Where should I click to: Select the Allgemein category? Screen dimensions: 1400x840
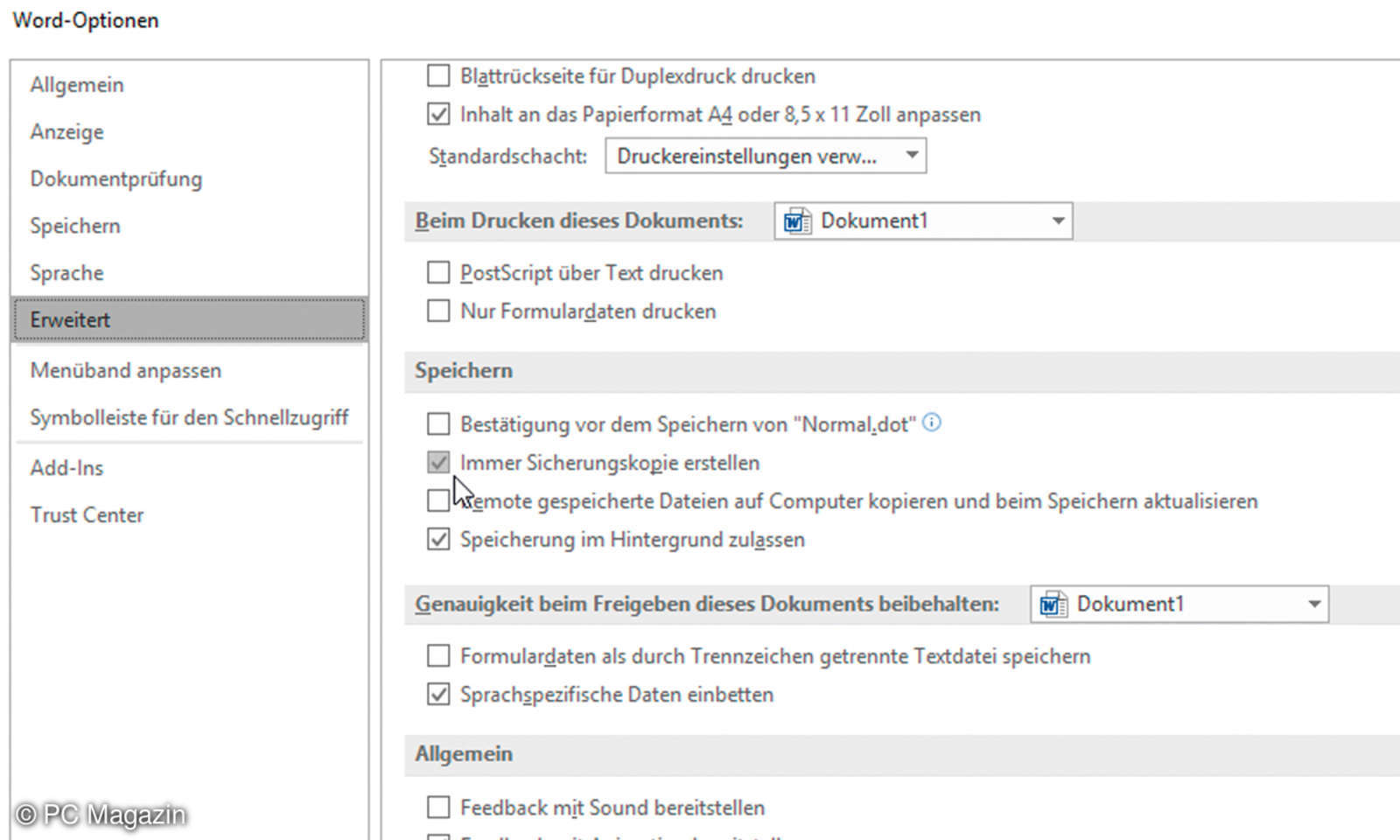tap(77, 84)
